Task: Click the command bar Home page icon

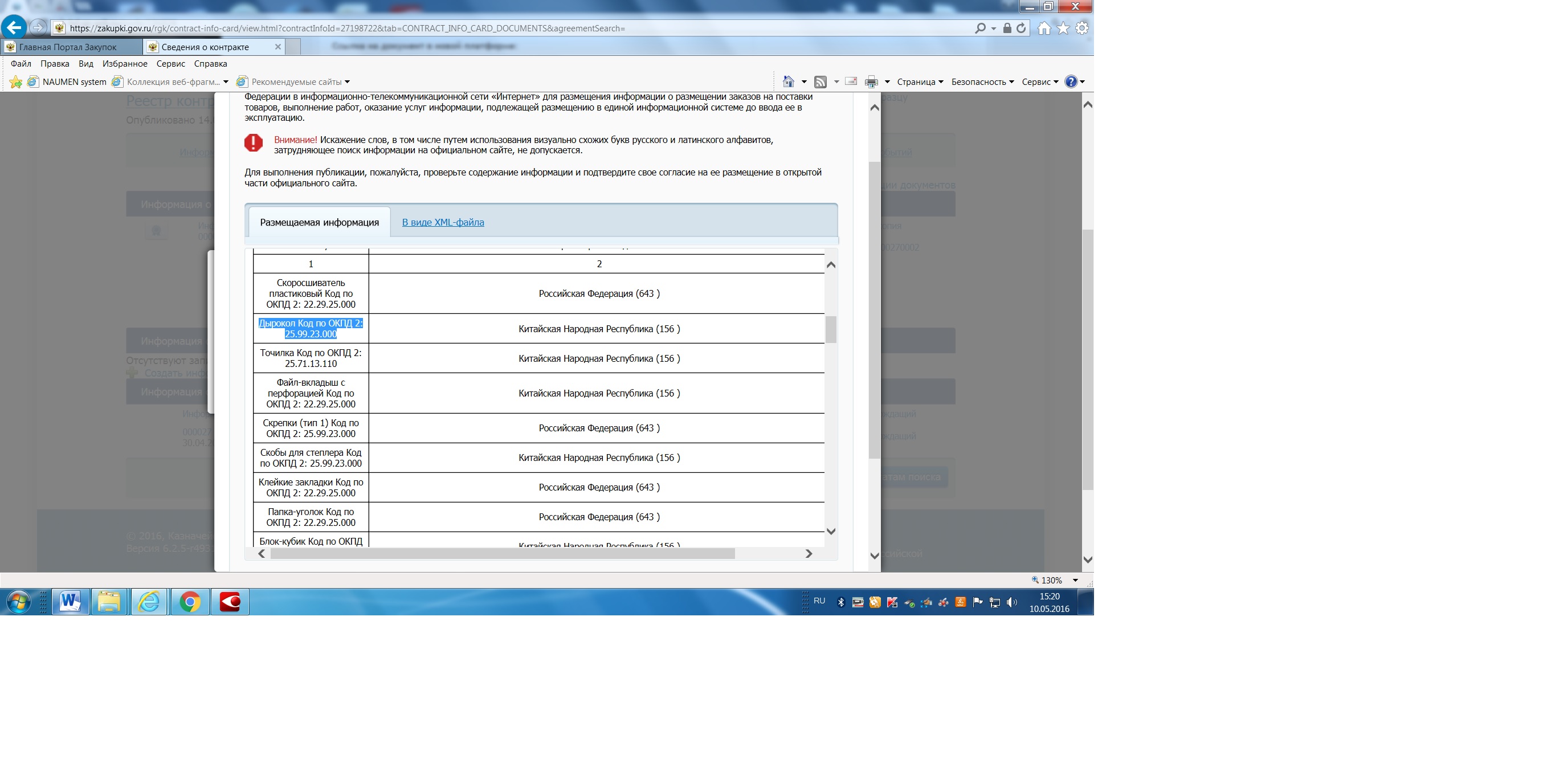Action: point(788,81)
